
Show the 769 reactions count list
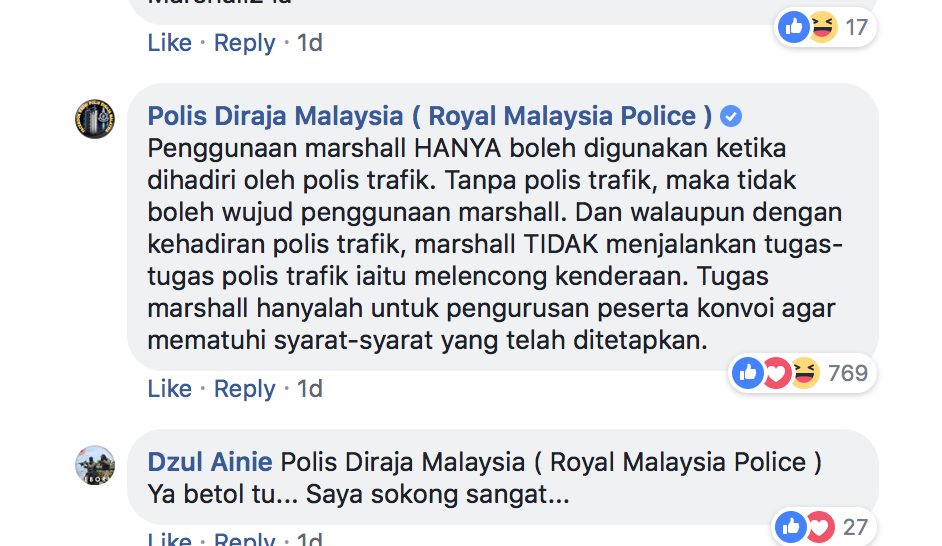coord(848,373)
